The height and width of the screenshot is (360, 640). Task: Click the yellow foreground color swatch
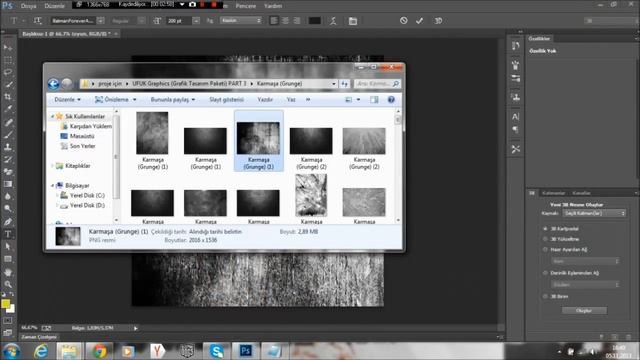[x=5, y=304]
